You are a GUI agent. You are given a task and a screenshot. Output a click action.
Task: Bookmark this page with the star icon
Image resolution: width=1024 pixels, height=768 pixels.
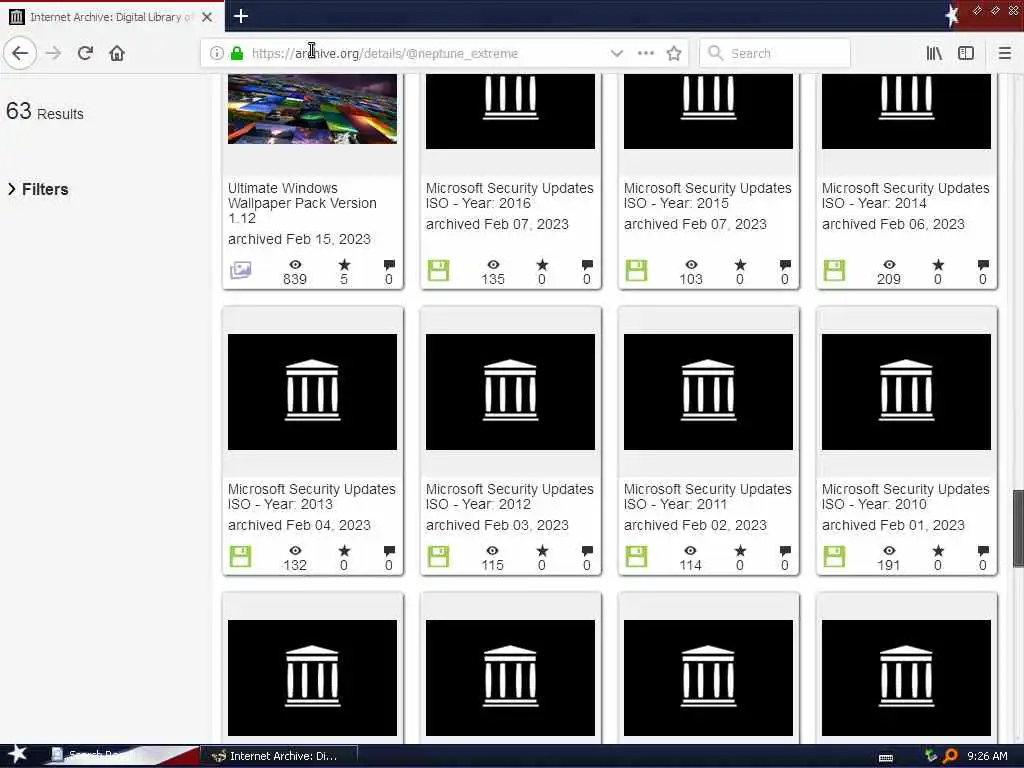tap(674, 54)
